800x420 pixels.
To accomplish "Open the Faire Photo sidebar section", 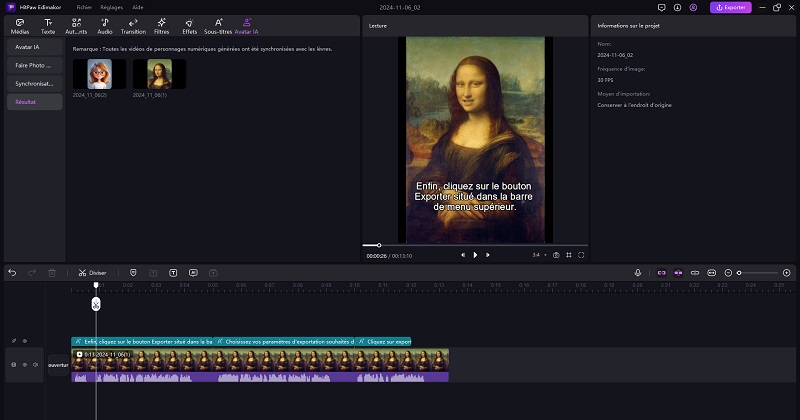I will [34, 65].
